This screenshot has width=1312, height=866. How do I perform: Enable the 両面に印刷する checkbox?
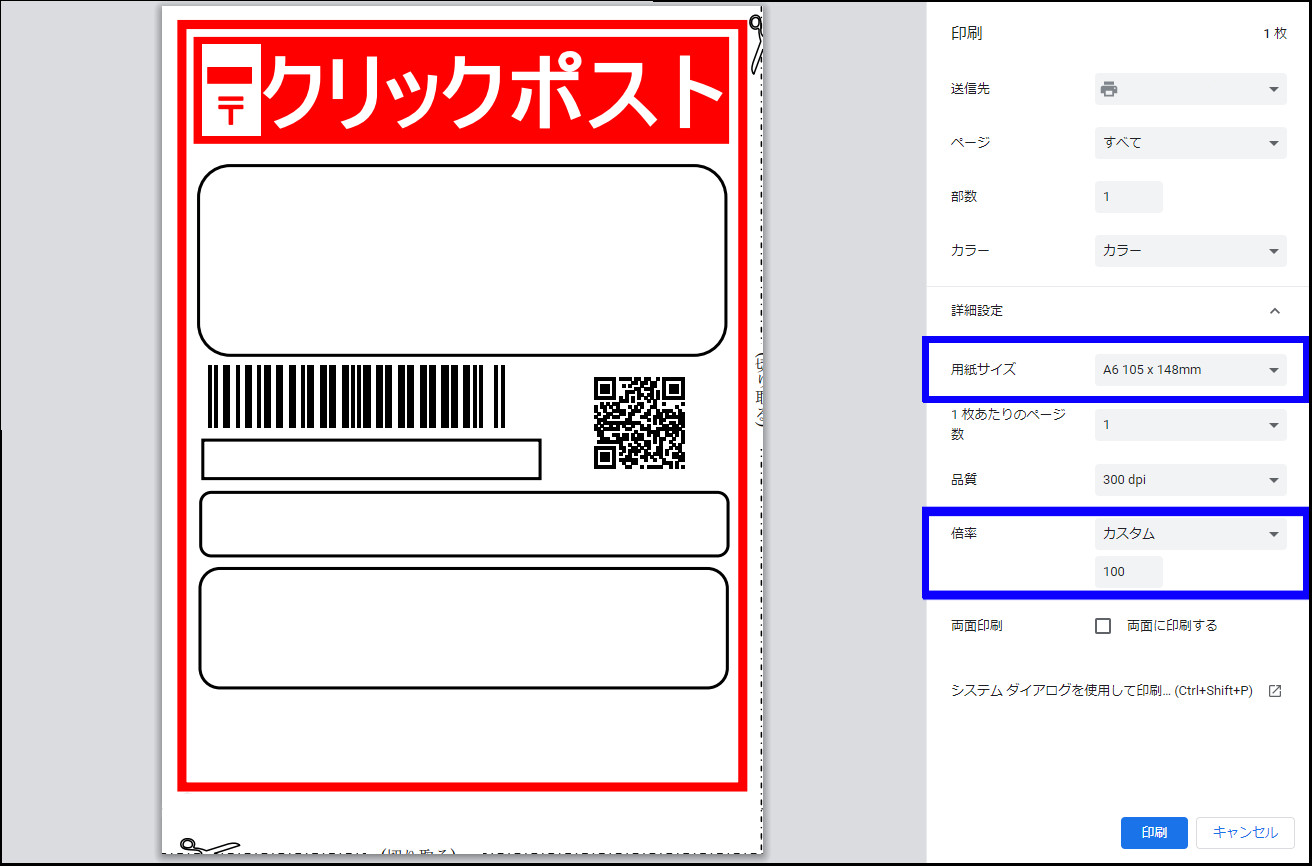click(1103, 626)
